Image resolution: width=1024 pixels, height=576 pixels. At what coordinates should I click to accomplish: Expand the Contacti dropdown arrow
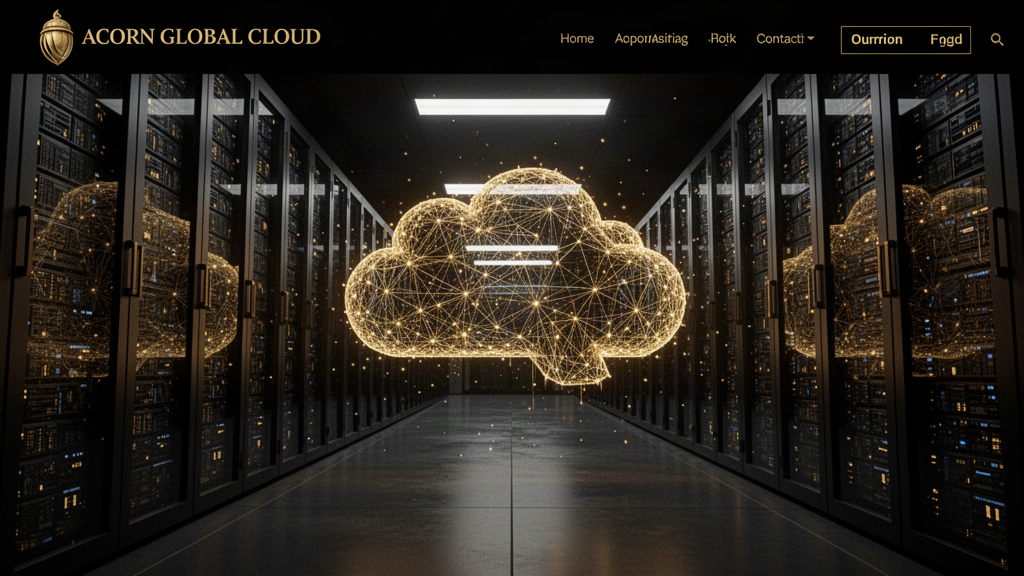810,39
